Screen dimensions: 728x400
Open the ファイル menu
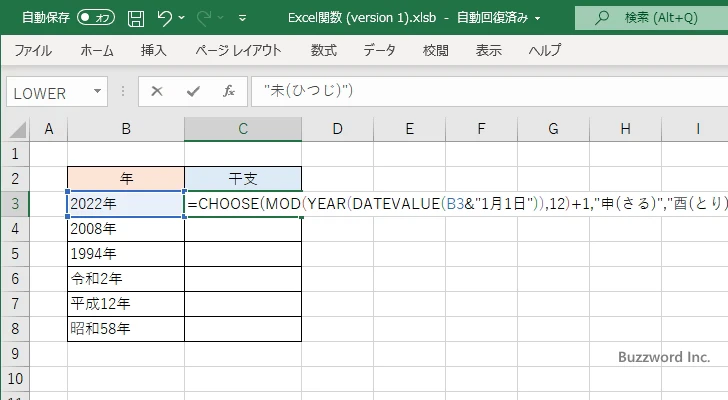33,50
